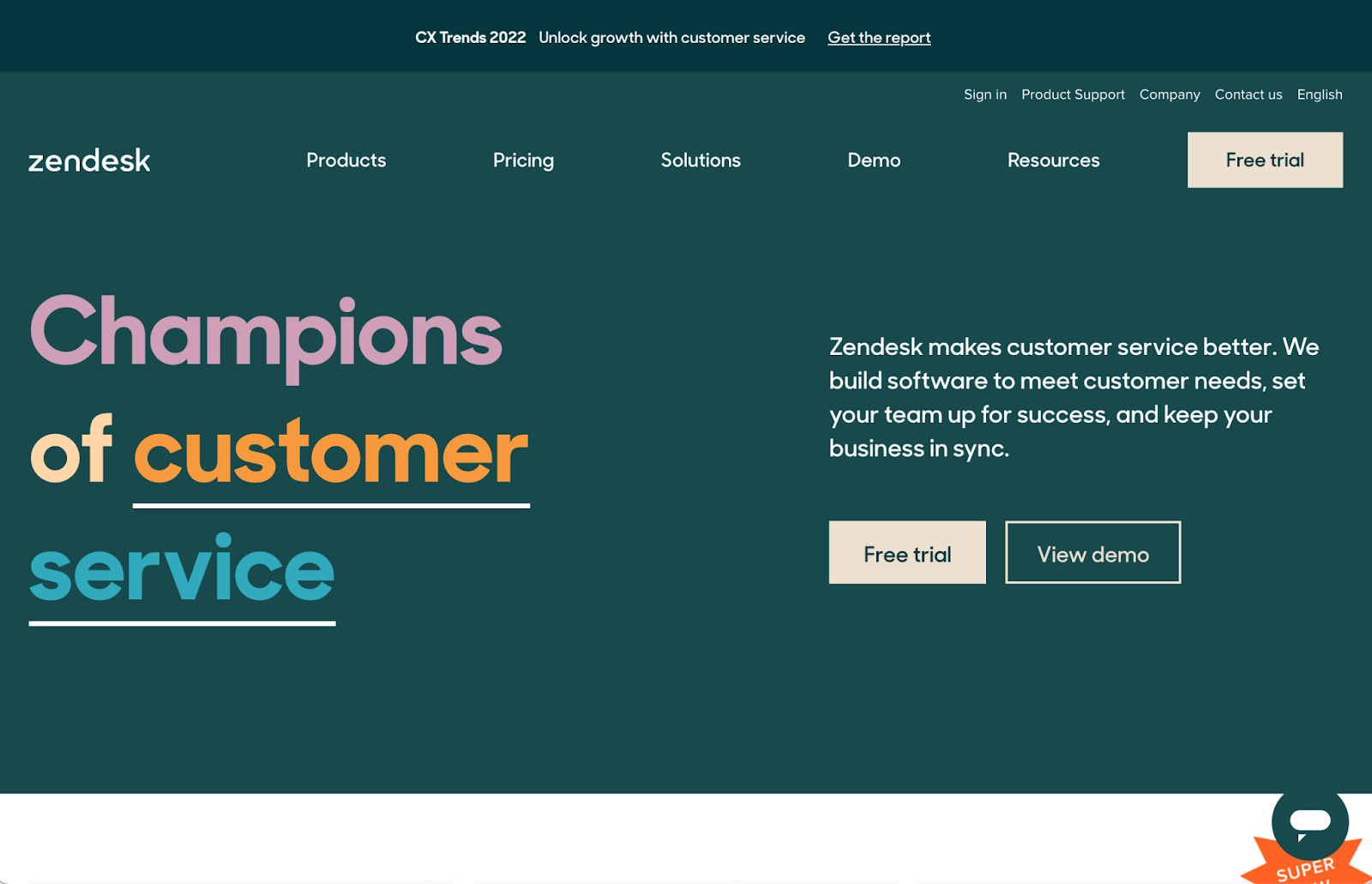Click the zendesk logo

(88, 159)
